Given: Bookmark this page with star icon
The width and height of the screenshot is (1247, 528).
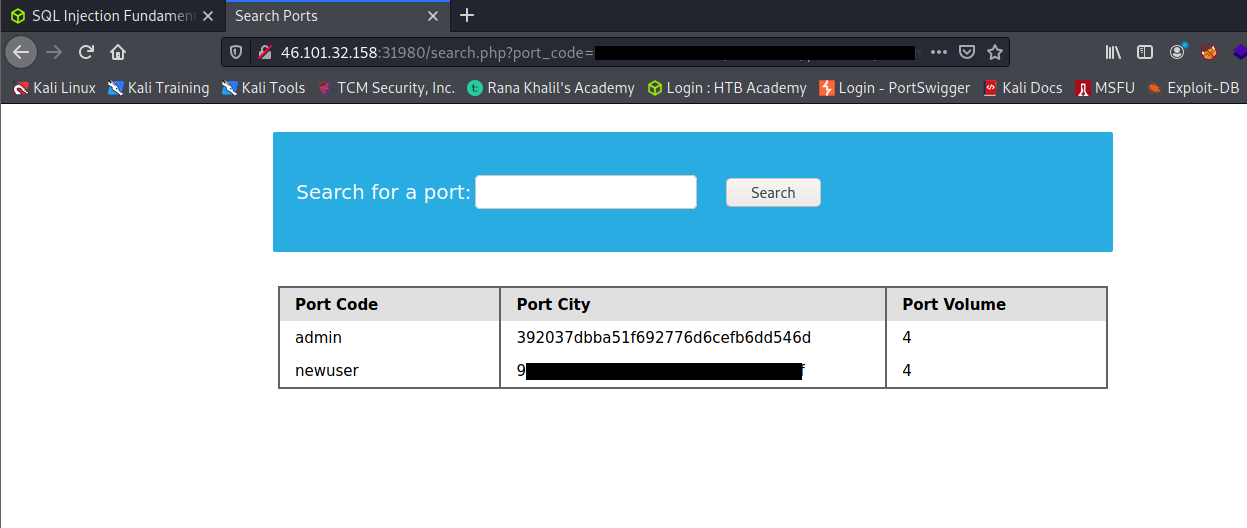Looking at the screenshot, I should [994, 52].
